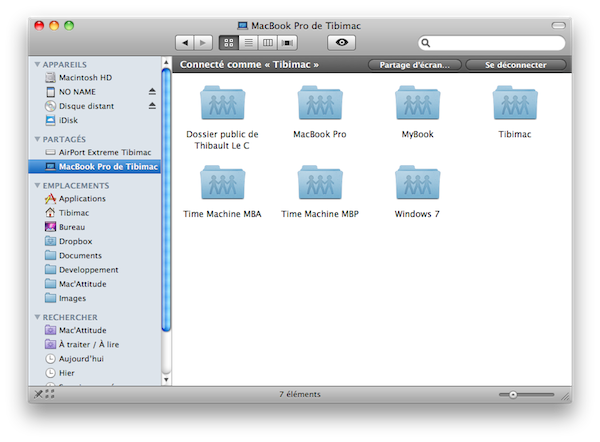The image size is (600, 442).
Task: Open Aujourd'hui saved search
Action: coord(95,359)
